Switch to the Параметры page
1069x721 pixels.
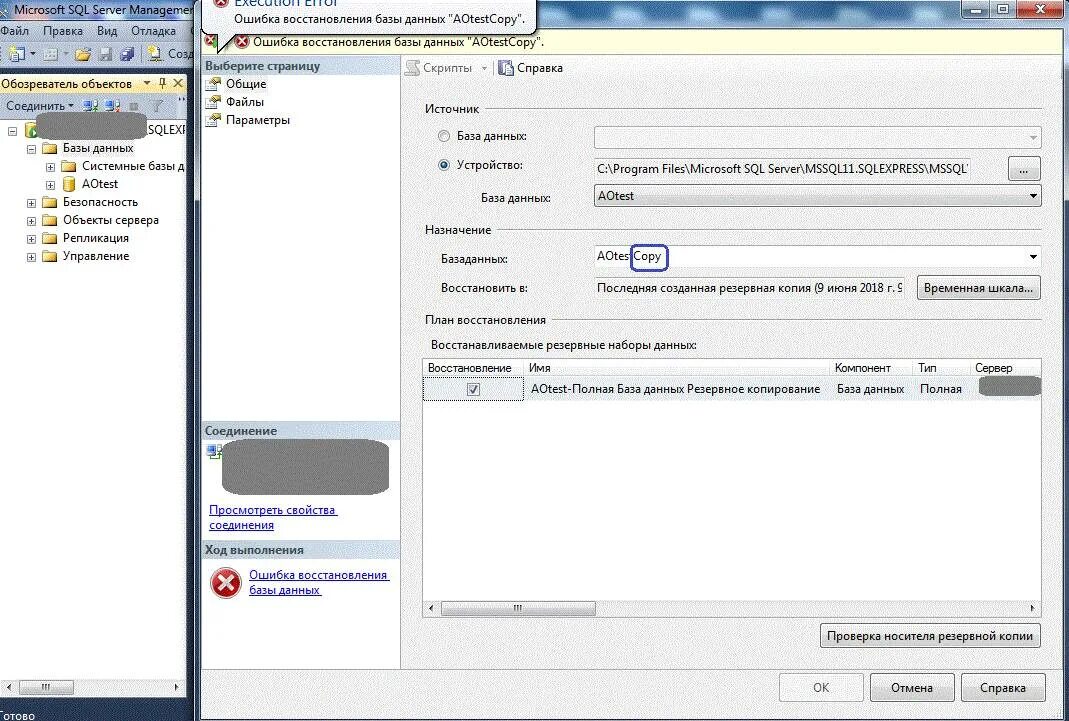click(258, 120)
